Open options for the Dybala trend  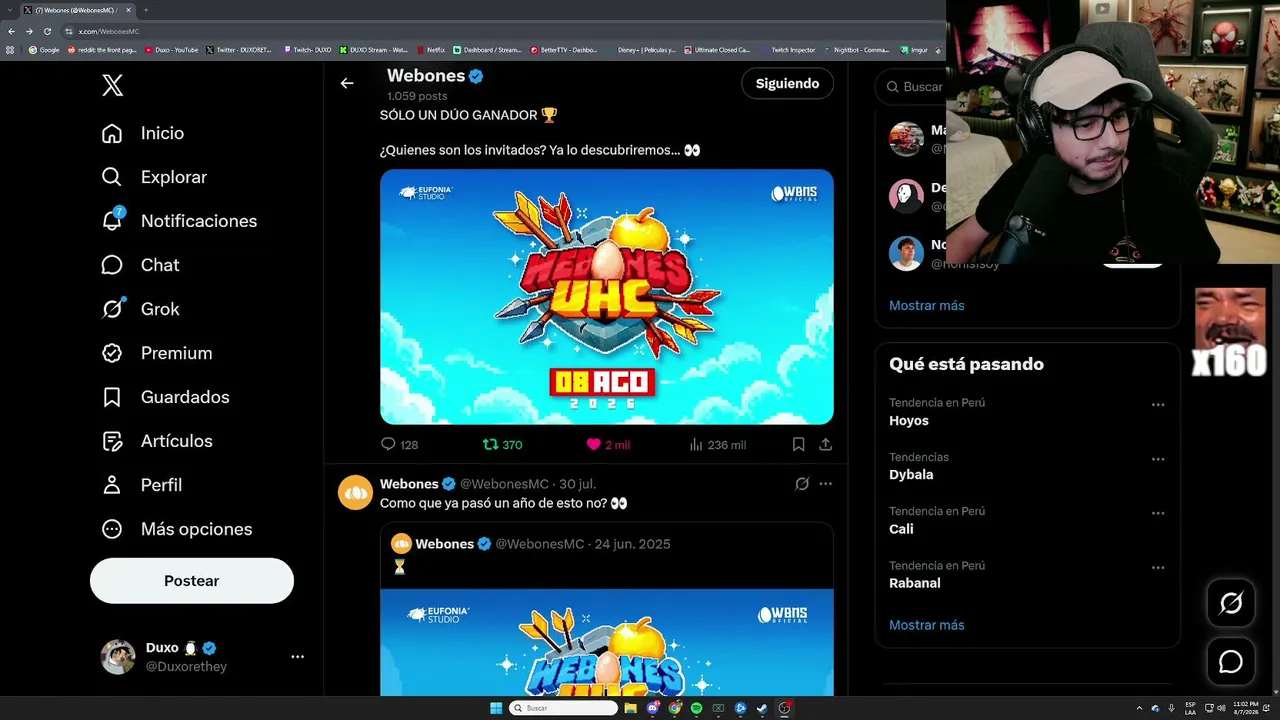[1158, 459]
